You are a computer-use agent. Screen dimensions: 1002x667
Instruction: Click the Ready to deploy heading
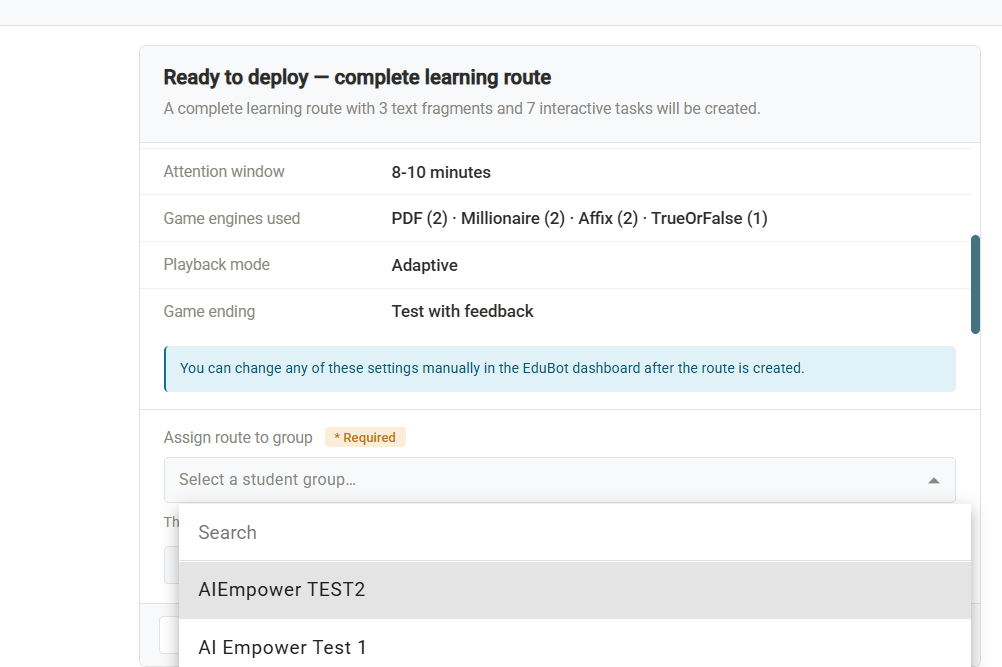click(357, 77)
